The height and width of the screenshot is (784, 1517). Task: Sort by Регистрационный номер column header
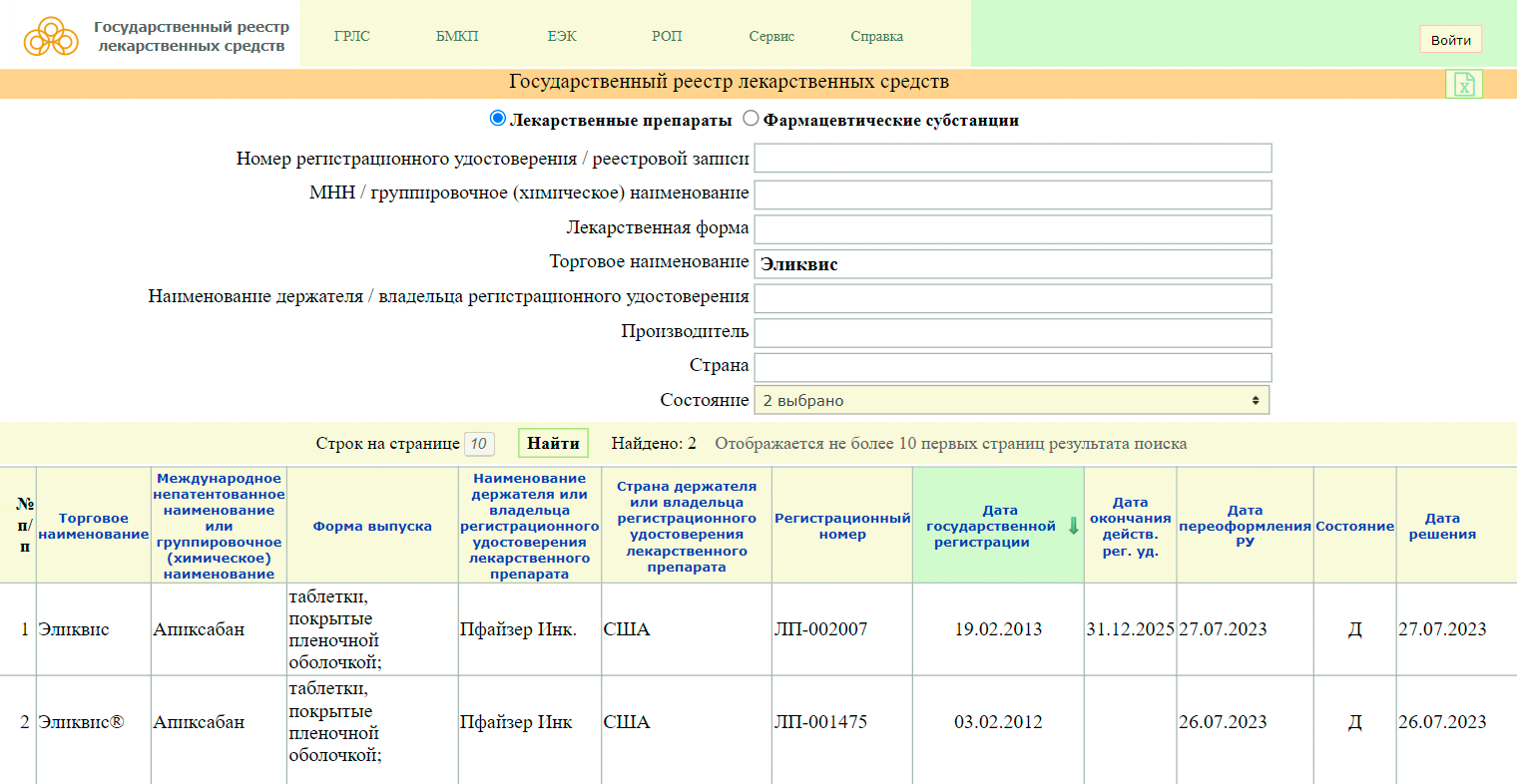[x=842, y=526]
